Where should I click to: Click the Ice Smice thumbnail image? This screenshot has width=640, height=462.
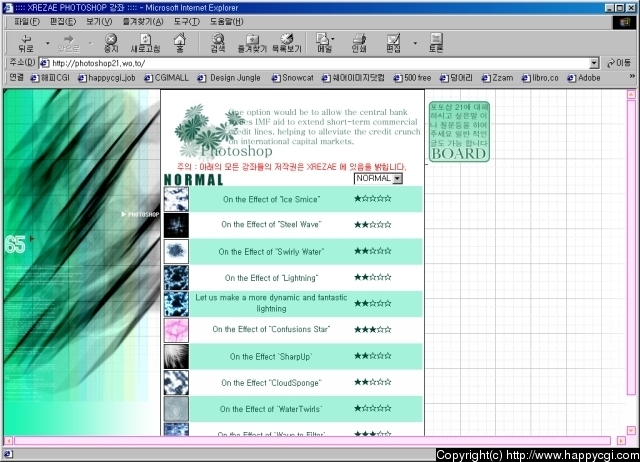coord(176,199)
